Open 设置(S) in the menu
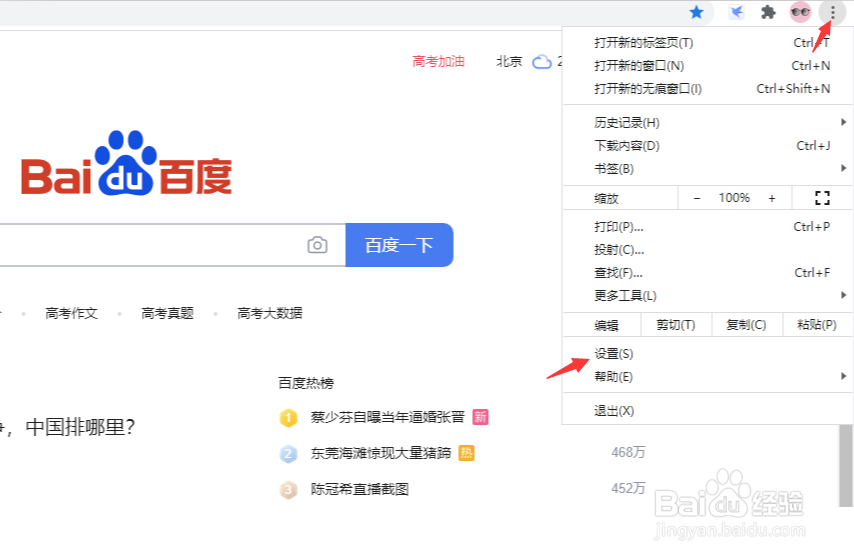Viewport: 854px width, 560px height. point(707,354)
